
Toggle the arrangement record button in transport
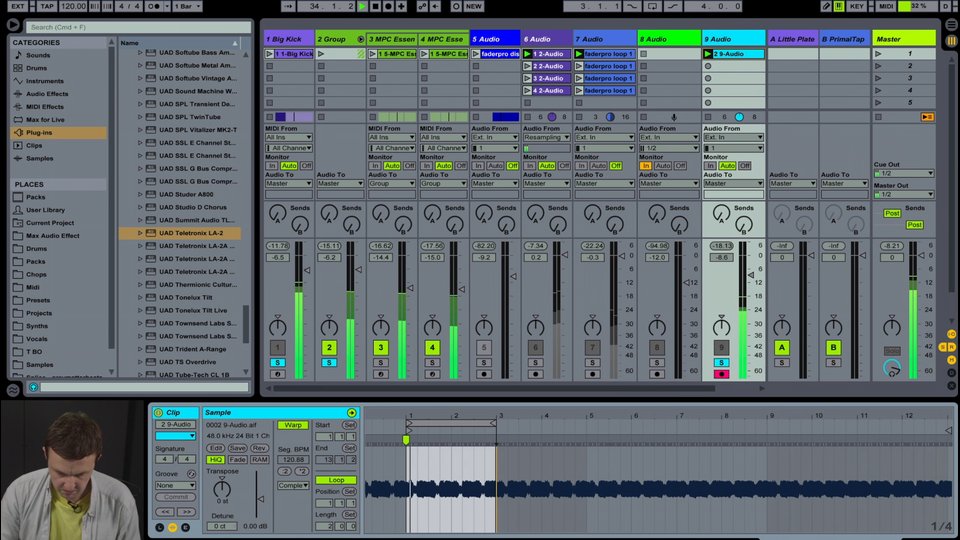tap(388, 6)
